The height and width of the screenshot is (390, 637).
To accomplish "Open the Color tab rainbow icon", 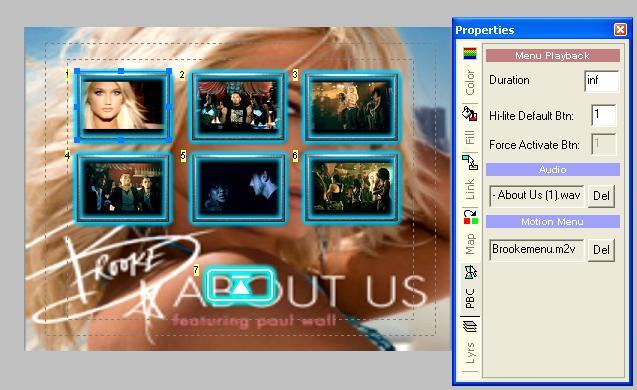I will point(470,54).
